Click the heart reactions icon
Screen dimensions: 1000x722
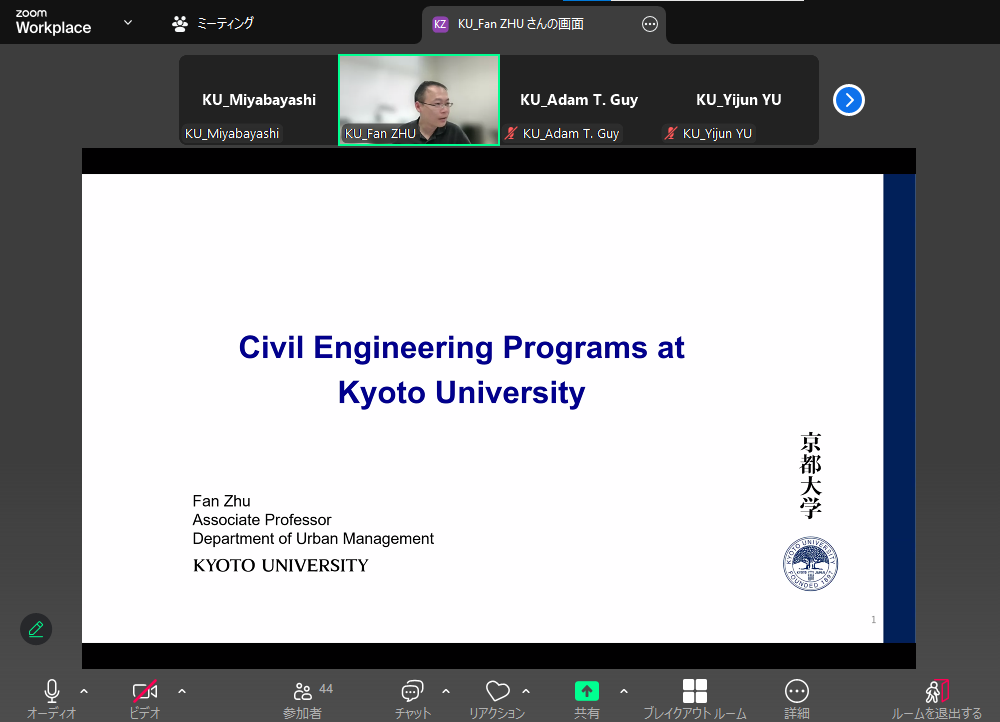[497, 691]
